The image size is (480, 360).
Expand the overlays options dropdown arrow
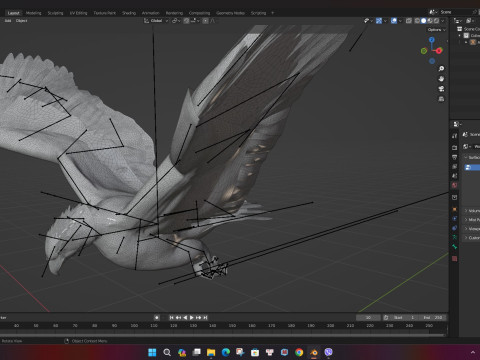400,21
